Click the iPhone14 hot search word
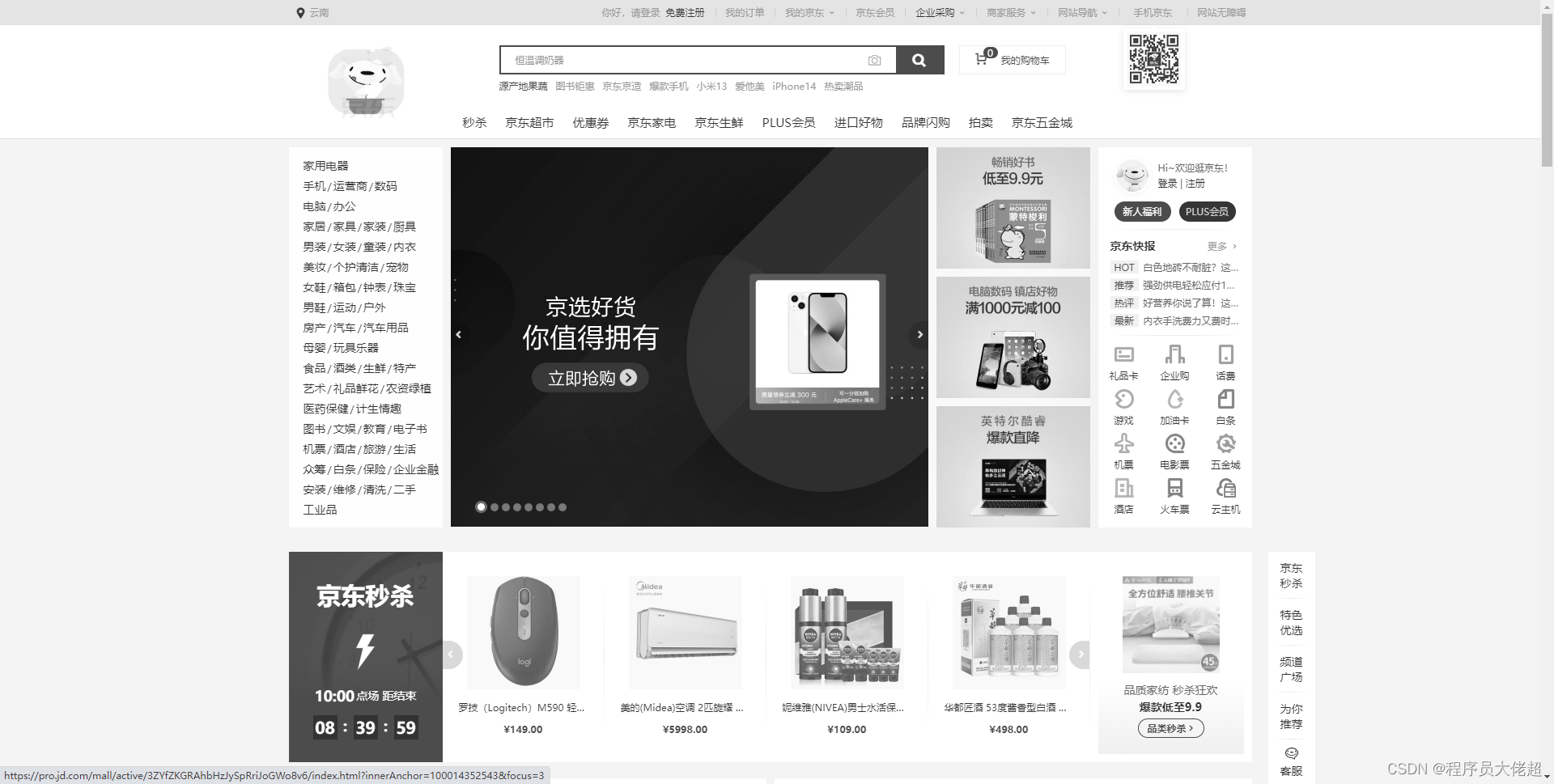 (794, 86)
